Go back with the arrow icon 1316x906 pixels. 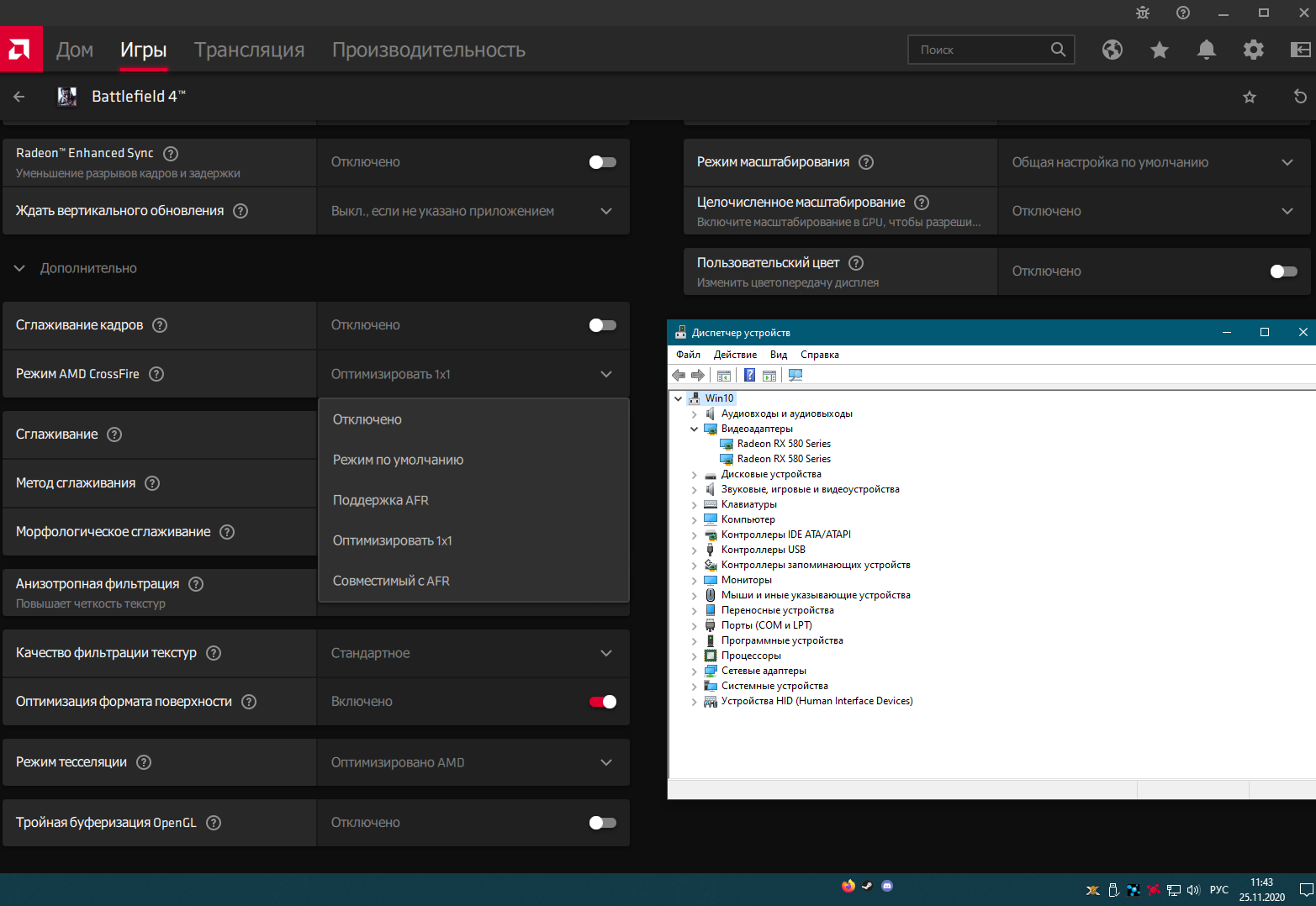click(19, 97)
